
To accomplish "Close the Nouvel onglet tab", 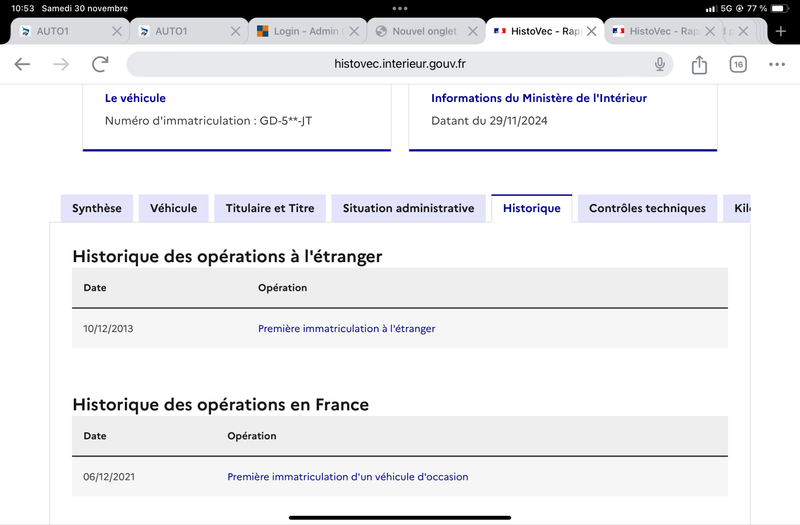I will pos(473,31).
